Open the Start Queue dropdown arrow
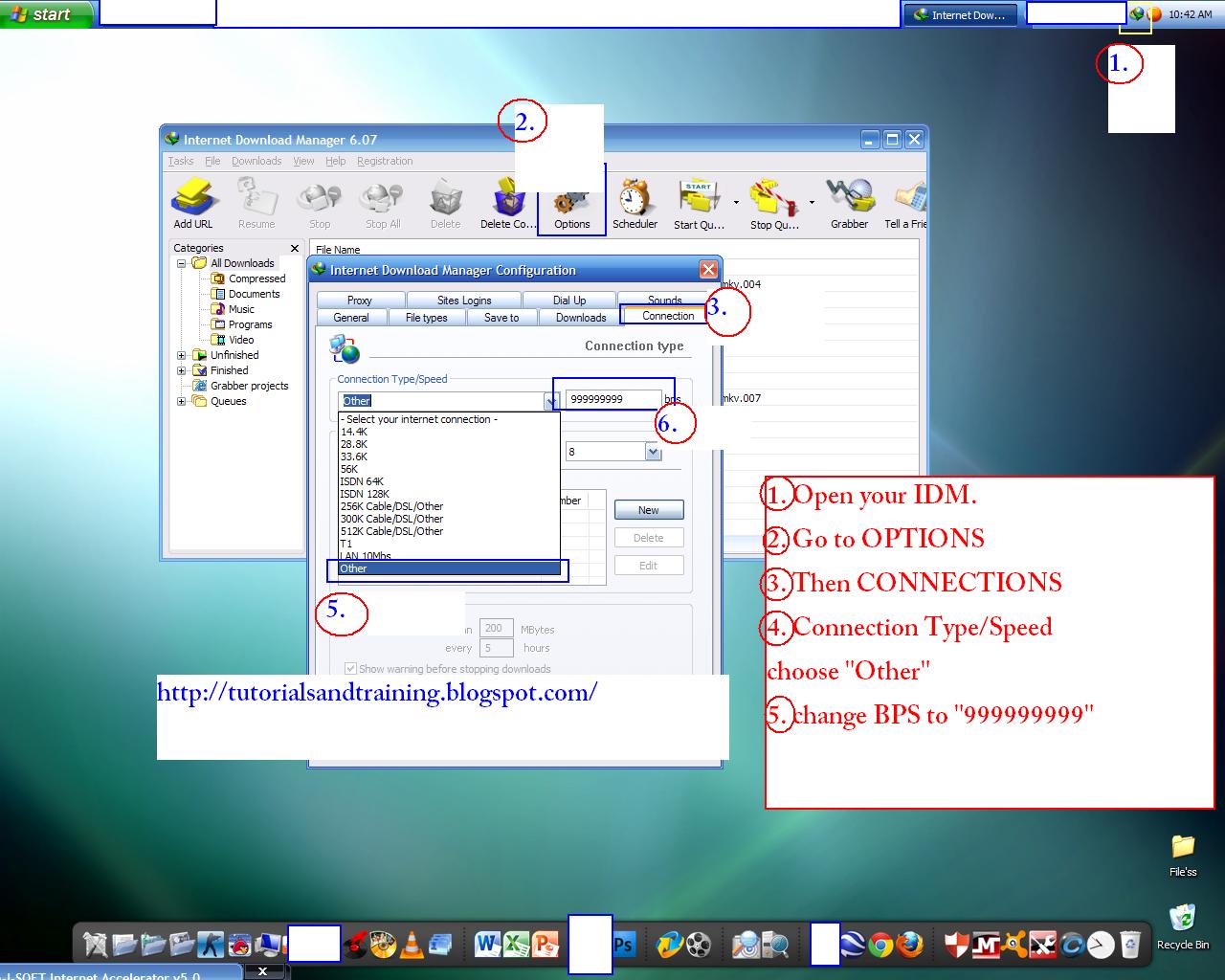1225x980 pixels. tap(736, 202)
